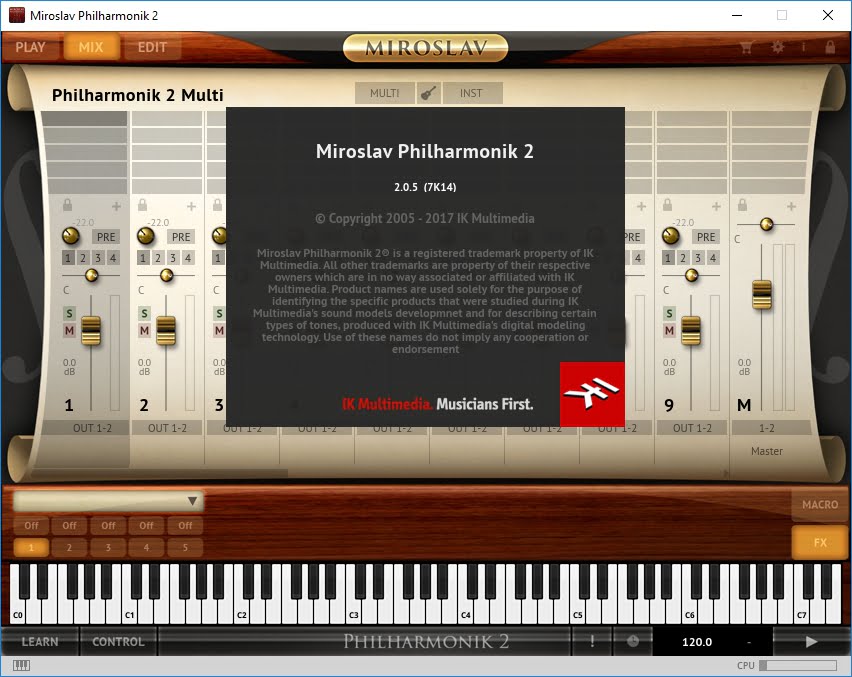
Task: Click the plus icon on channel 1
Action: click(x=116, y=206)
